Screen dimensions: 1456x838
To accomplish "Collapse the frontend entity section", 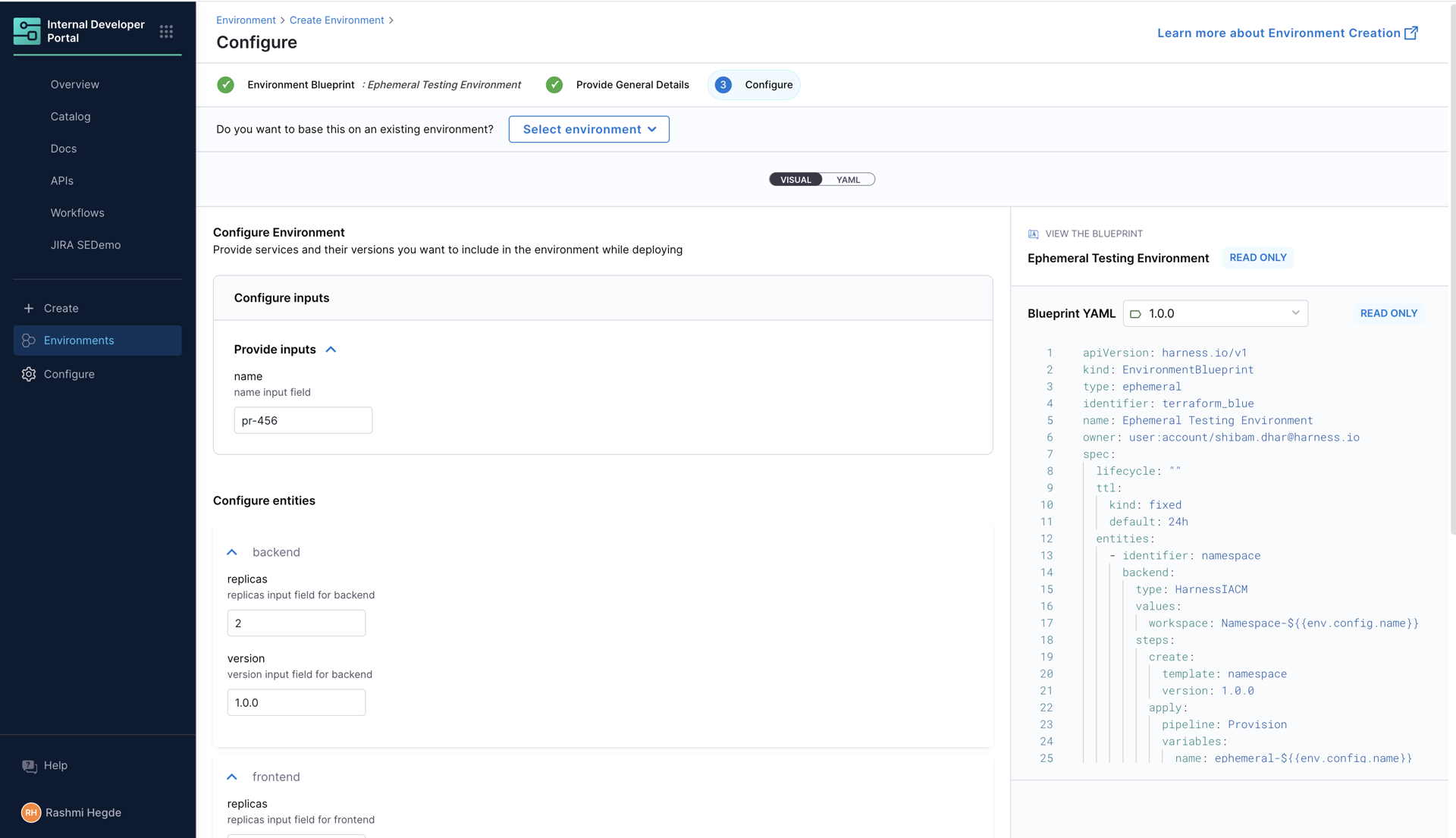I will (x=232, y=777).
